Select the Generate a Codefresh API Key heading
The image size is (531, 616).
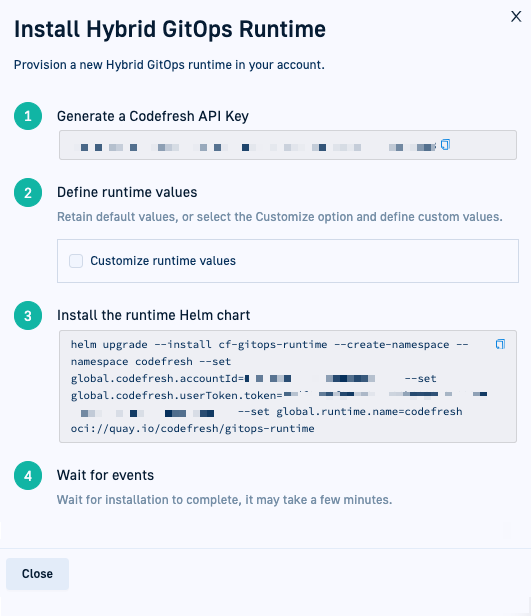[x=153, y=116]
